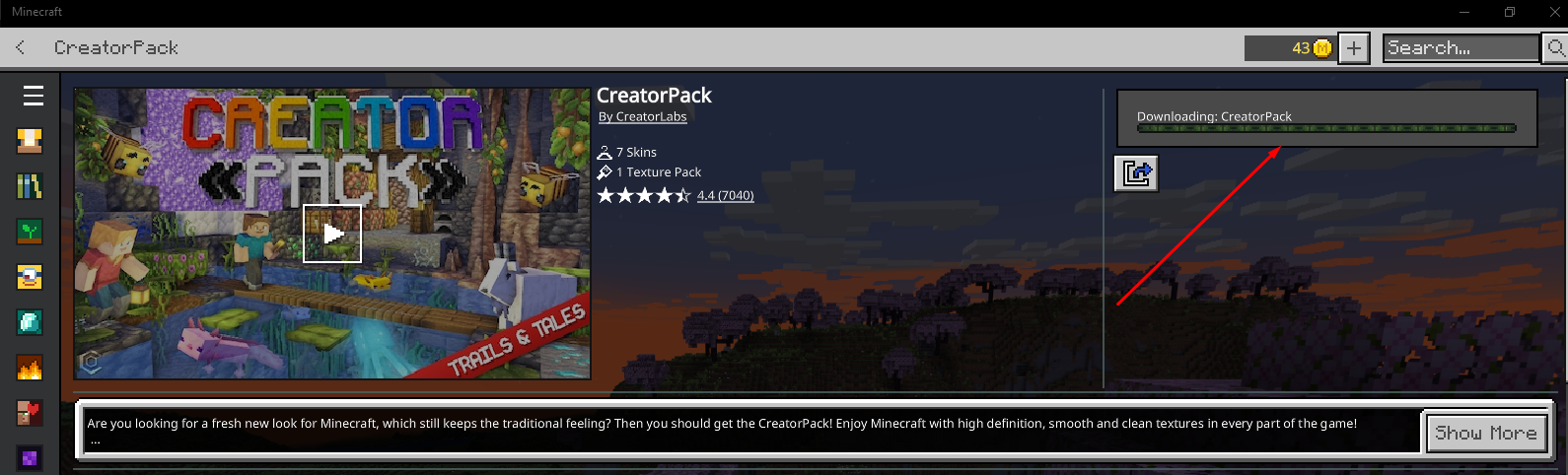This screenshot has height=475, width=1568.
Task: Play the CreatorPack trailer video
Action: (332, 234)
